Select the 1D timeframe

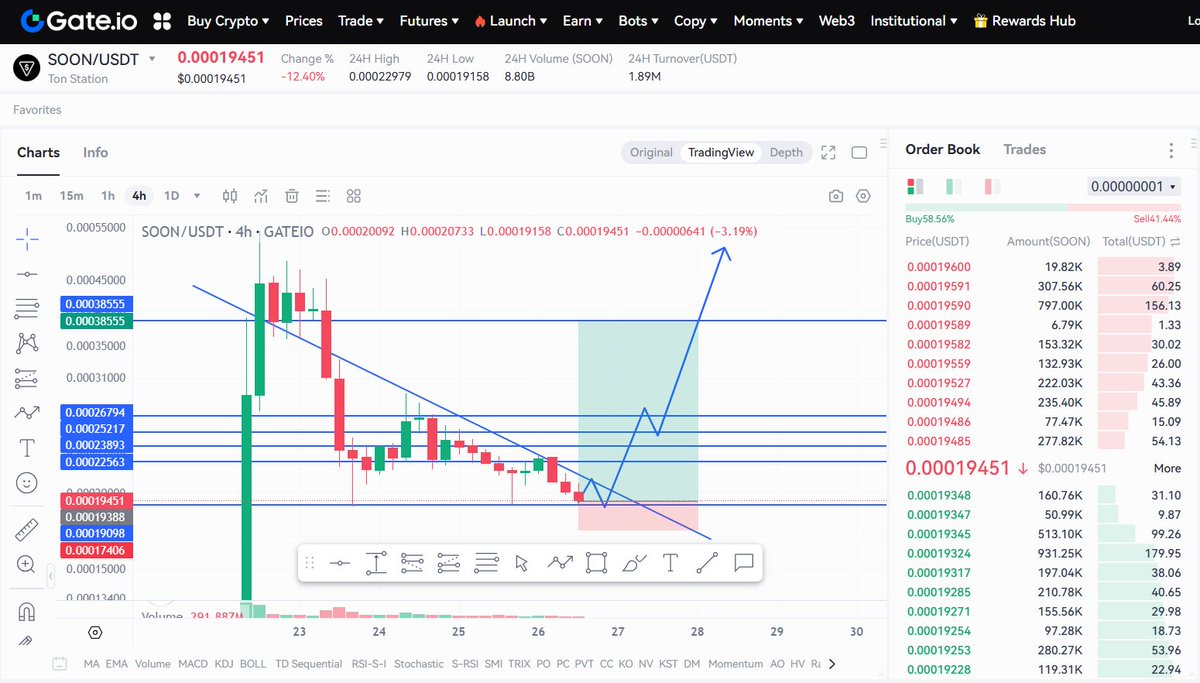pos(171,196)
